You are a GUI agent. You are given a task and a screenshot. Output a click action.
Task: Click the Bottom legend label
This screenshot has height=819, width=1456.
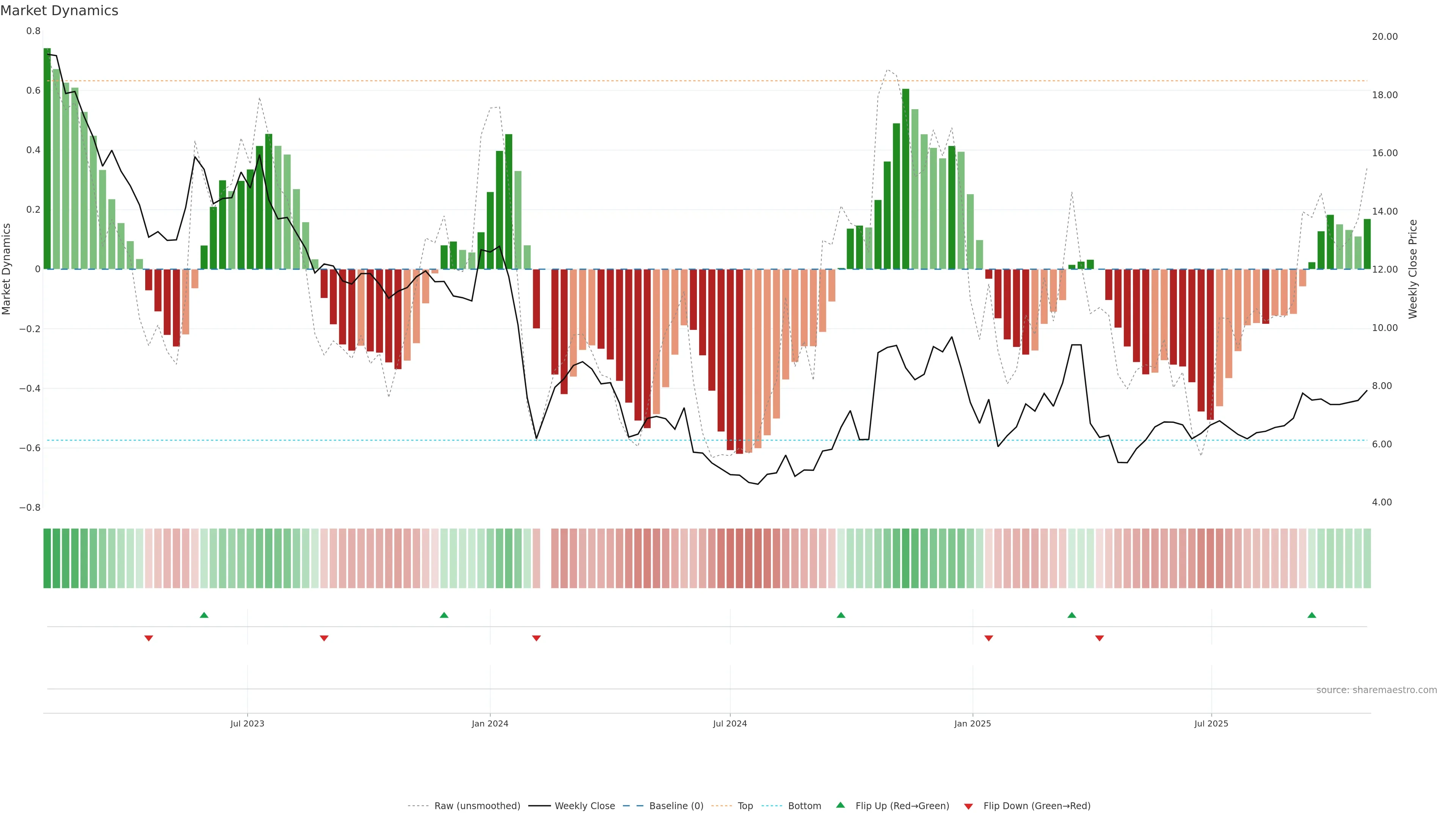pyautogui.click(x=804, y=805)
